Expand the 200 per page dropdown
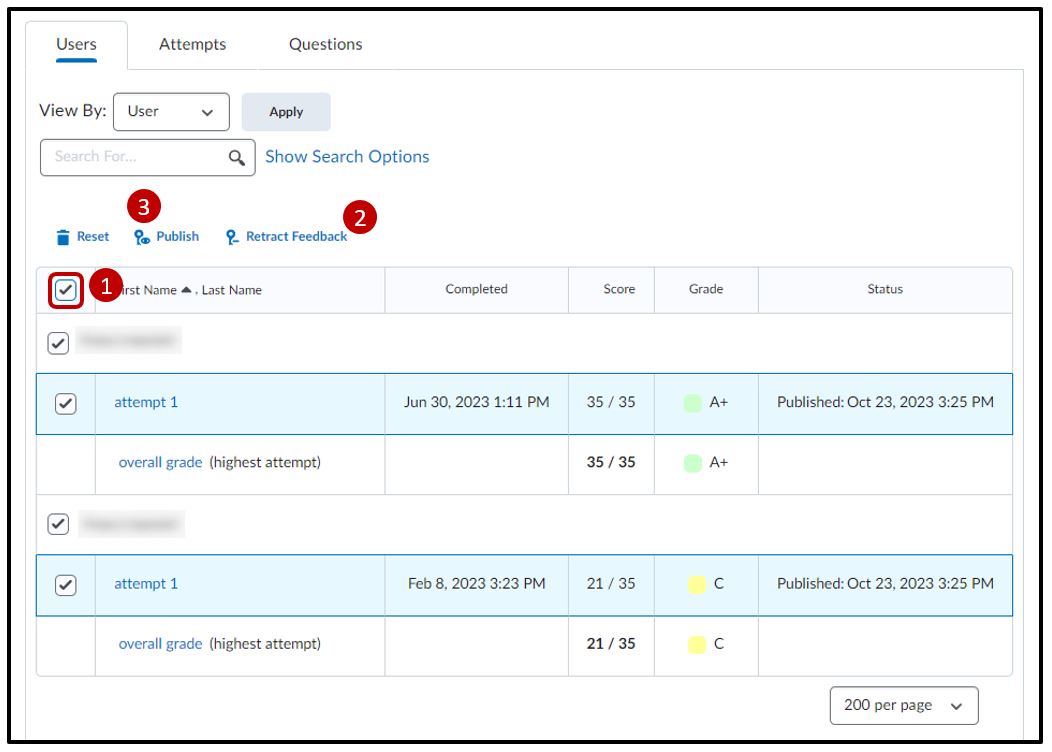The image size is (1052, 752). pyautogui.click(x=903, y=706)
